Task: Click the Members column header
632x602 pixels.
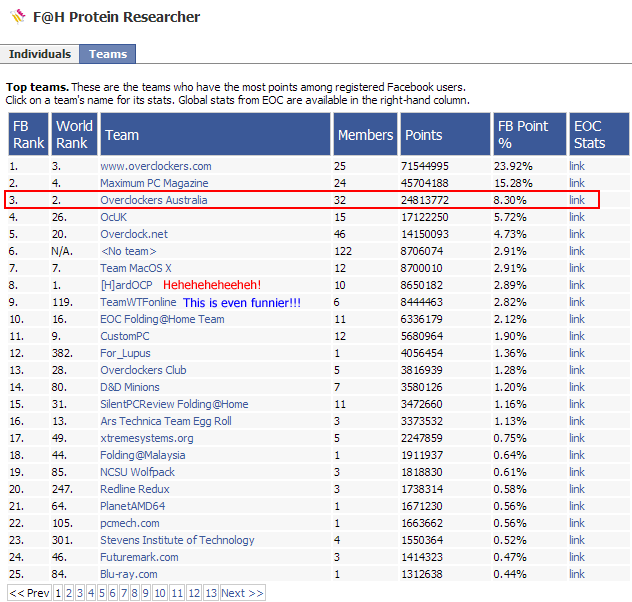Action: coord(365,134)
